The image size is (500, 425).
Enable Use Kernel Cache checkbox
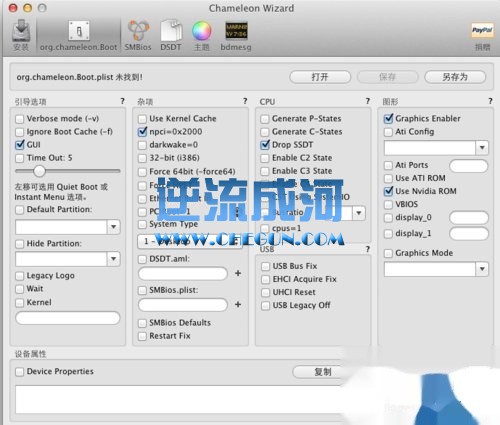(142, 119)
